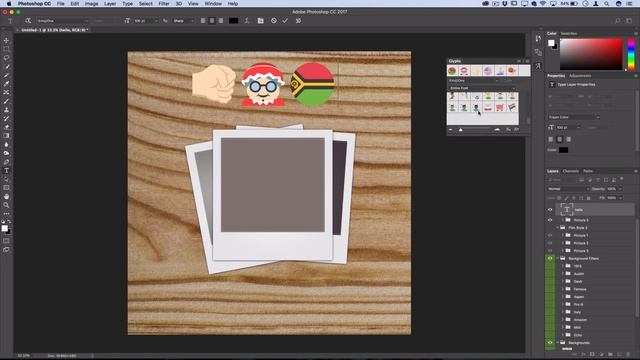Toggle visibility of Picture 2 group
The height and width of the screenshot is (360, 640).
pos(550,243)
